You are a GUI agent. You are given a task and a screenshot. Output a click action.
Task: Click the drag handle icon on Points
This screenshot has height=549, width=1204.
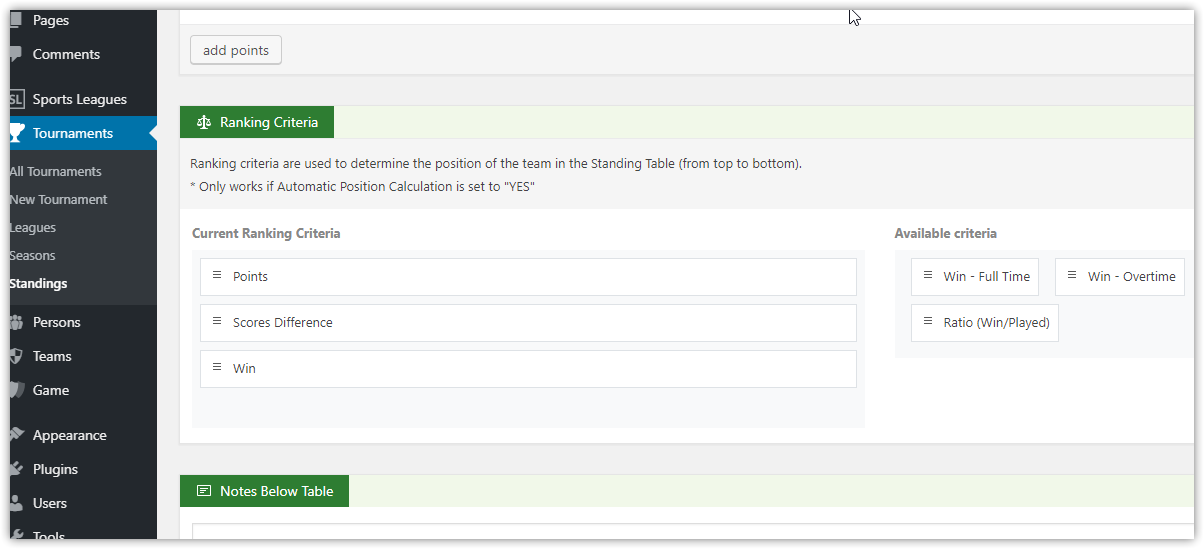pyautogui.click(x=217, y=275)
